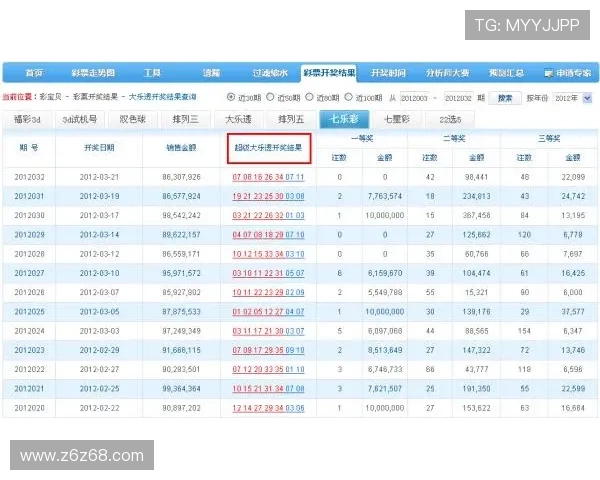The width and height of the screenshot is (600, 480).
Task: Open result link 10 15 21 31 34 07 08
Action: (x=268, y=389)
